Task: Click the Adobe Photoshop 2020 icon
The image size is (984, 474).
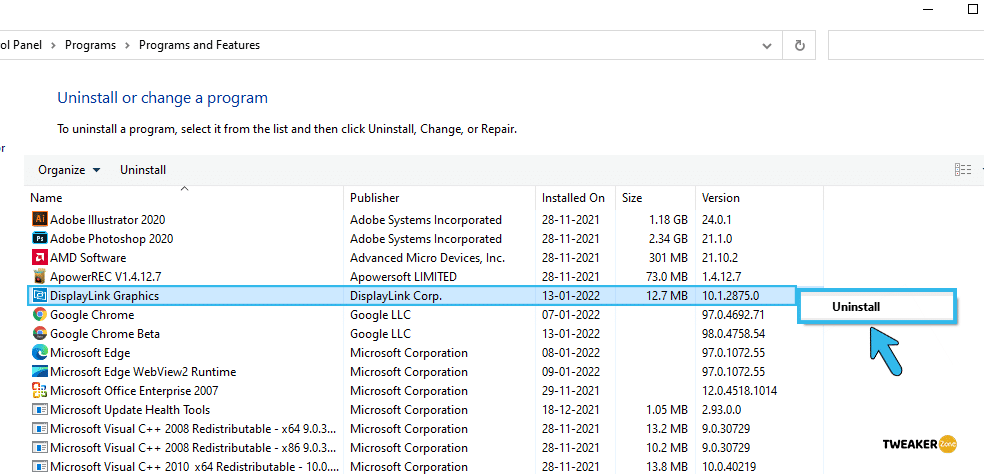Action: 40,239
